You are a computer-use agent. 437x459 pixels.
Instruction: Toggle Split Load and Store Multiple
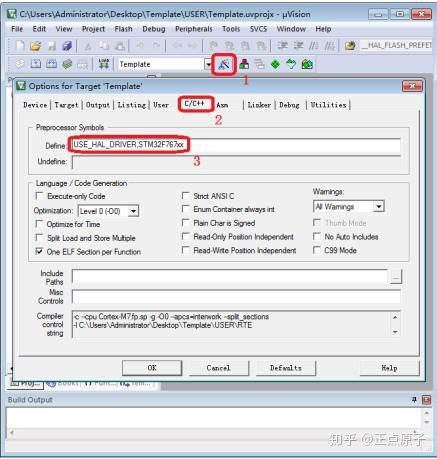click(39, 237)
